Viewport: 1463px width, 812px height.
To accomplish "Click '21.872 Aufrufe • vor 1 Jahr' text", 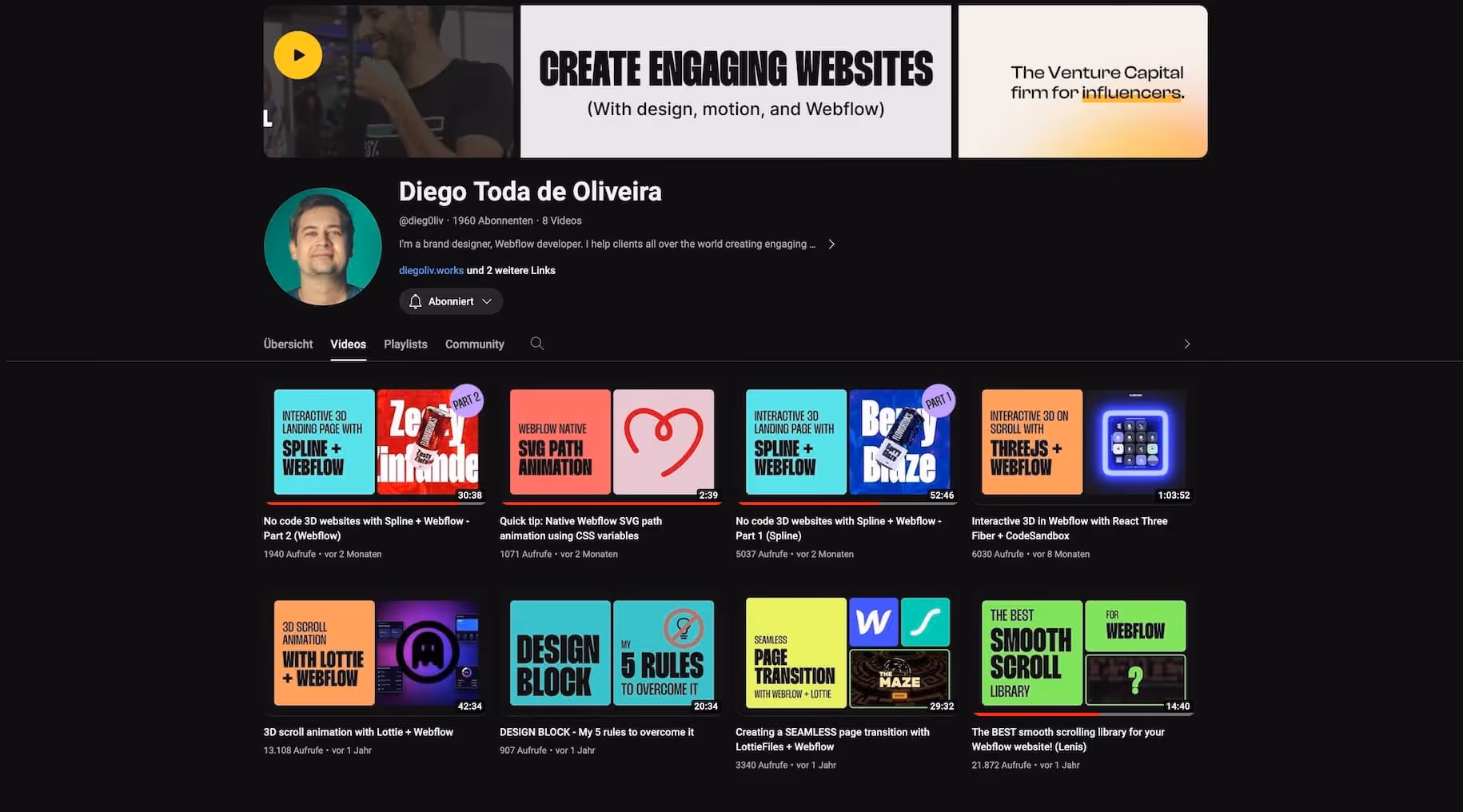I will pos(1026,766).
